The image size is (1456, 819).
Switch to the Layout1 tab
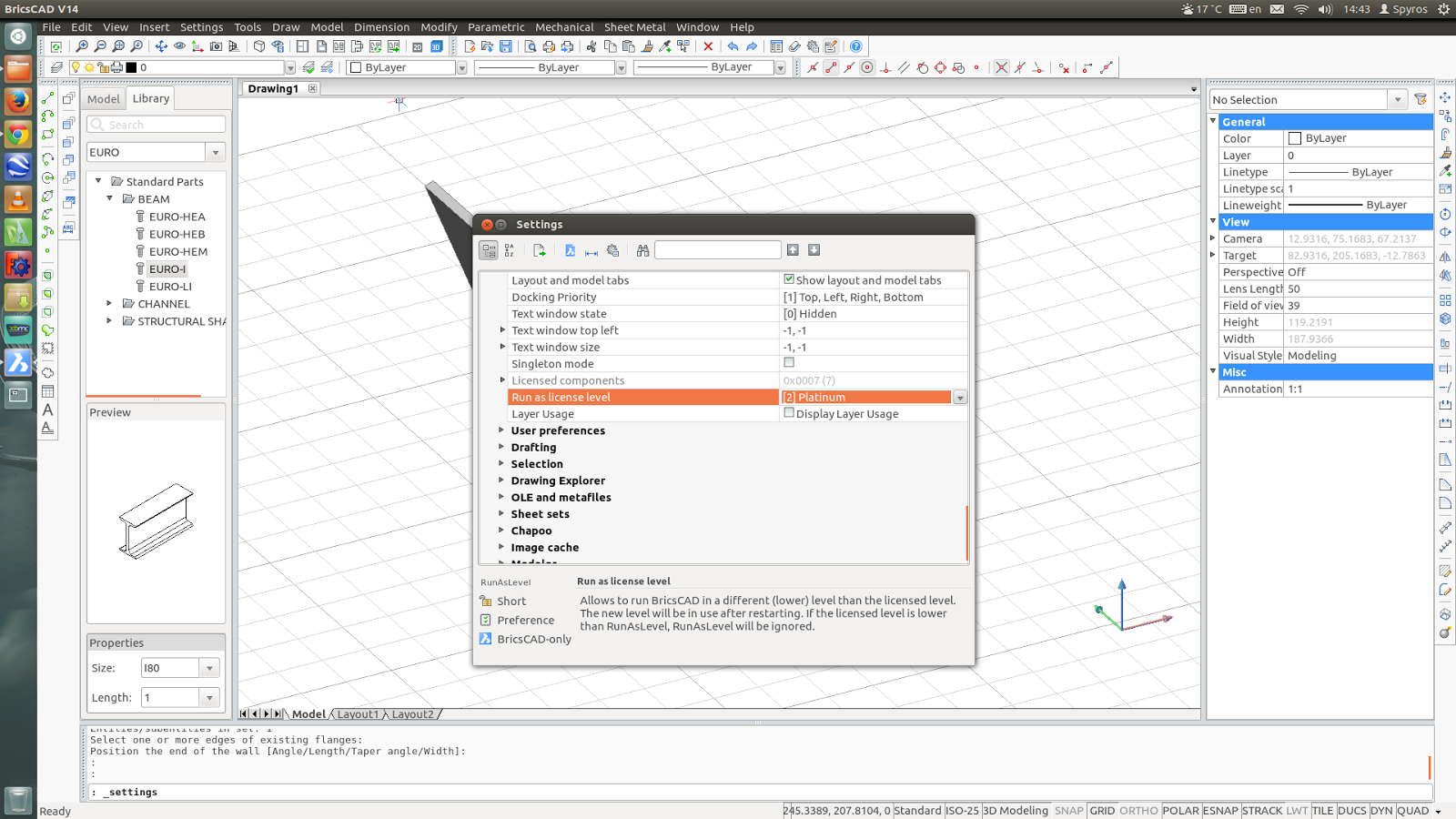[x=359, y=714]
